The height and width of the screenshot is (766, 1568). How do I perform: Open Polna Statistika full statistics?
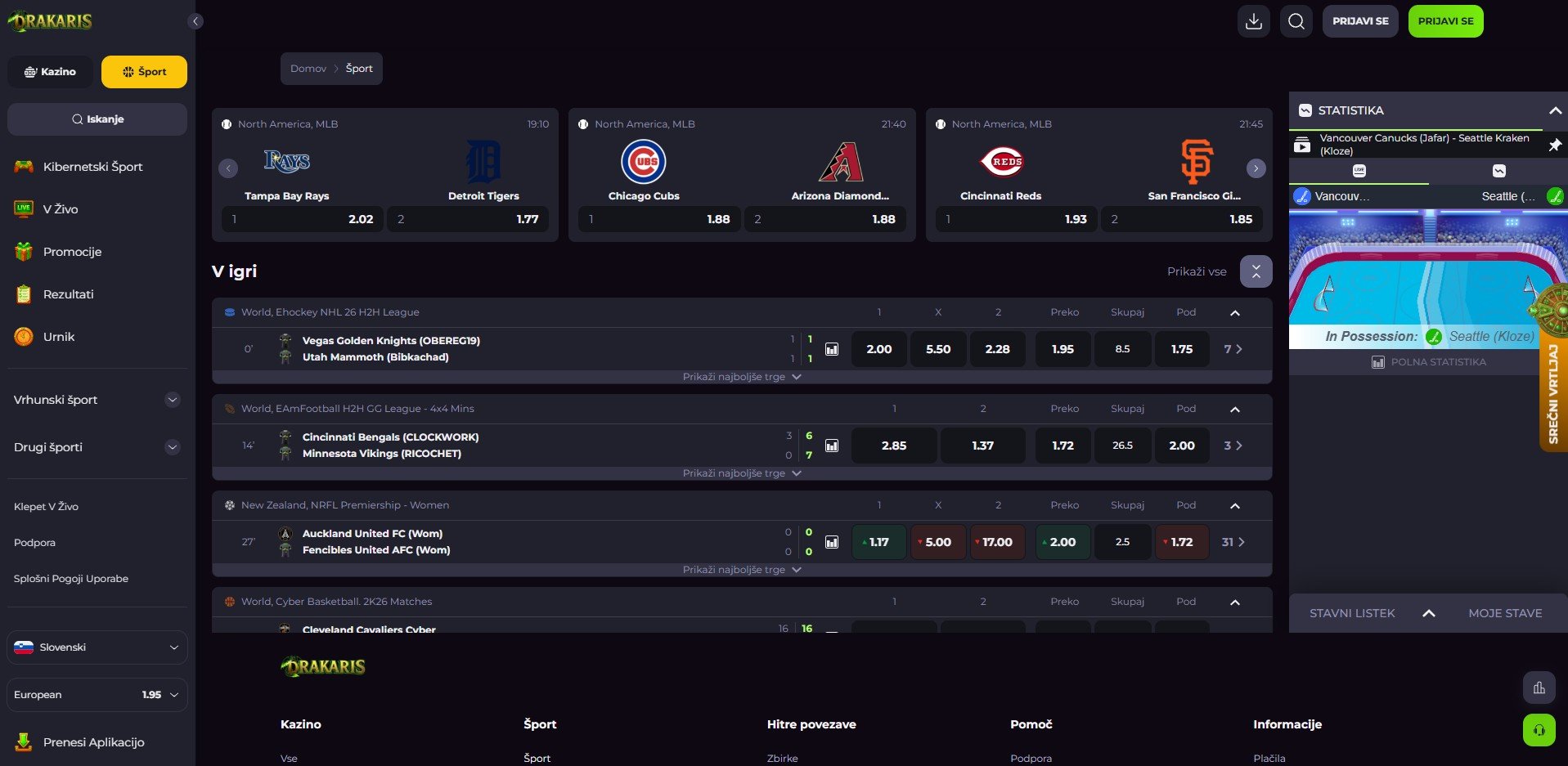[1429, 362]
